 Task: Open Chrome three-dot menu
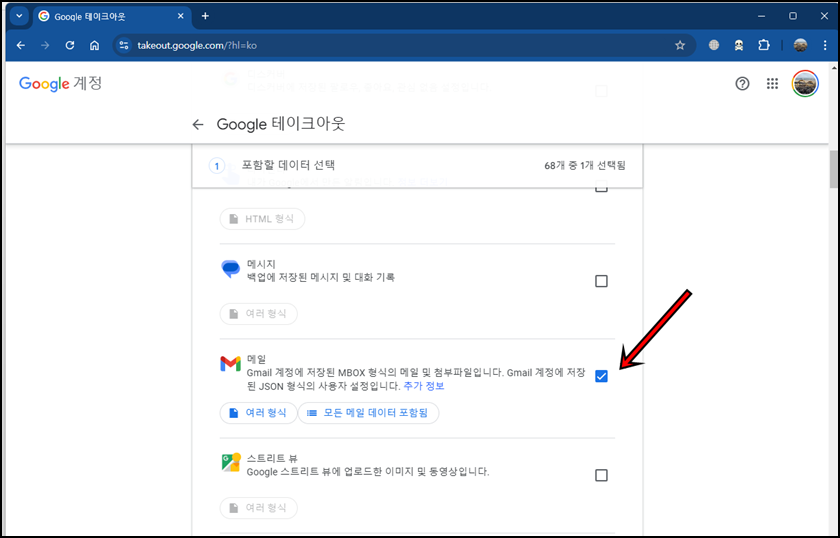(x=825, y=46)
